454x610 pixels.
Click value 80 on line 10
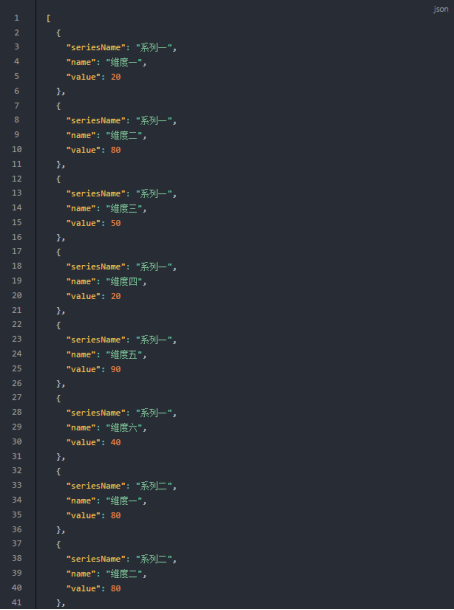click(x=116, y=150)
